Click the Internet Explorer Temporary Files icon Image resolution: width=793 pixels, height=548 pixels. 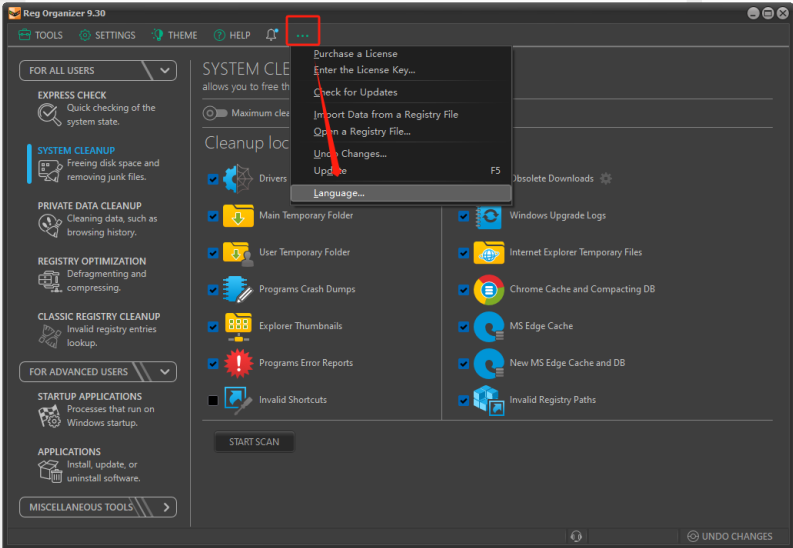tap(489, 253)
